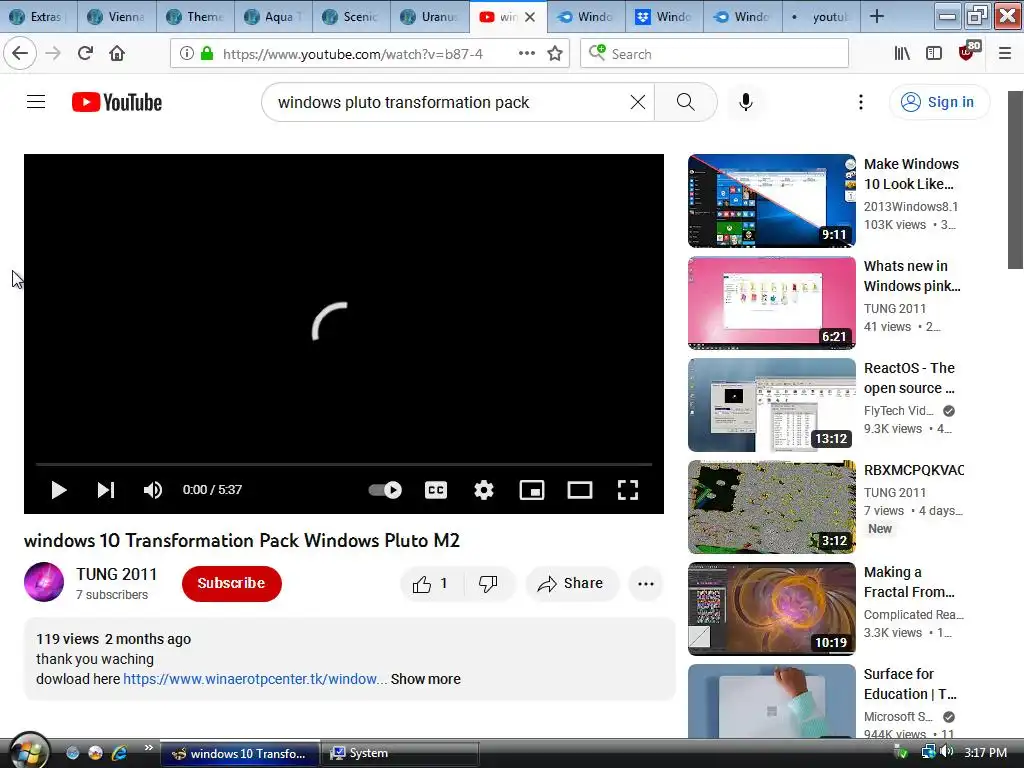Close the current YouTube tab
Screen dimensions: 1024x768
[x=530, y=17]
